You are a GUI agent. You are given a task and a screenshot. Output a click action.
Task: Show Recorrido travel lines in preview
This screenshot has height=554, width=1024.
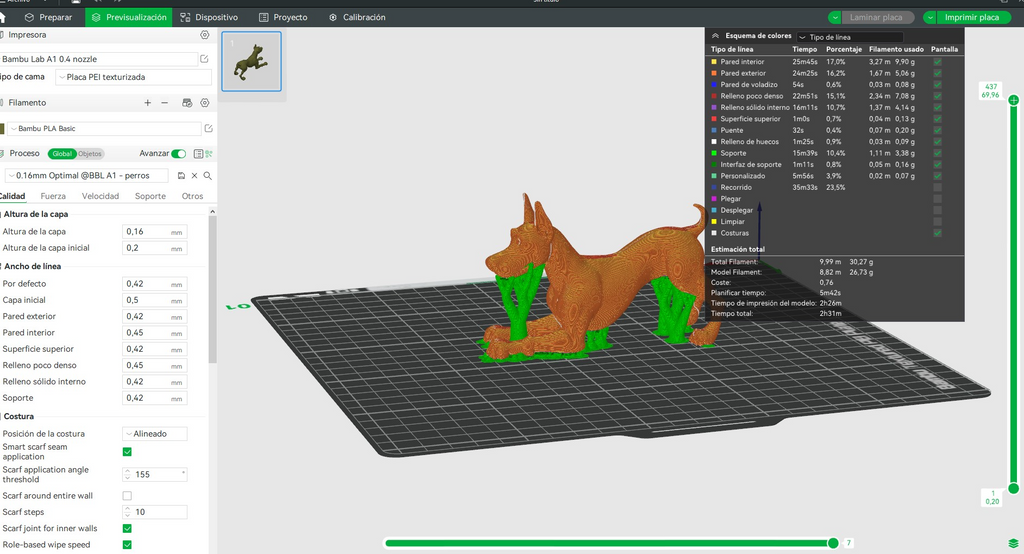[x=937, y=187]
